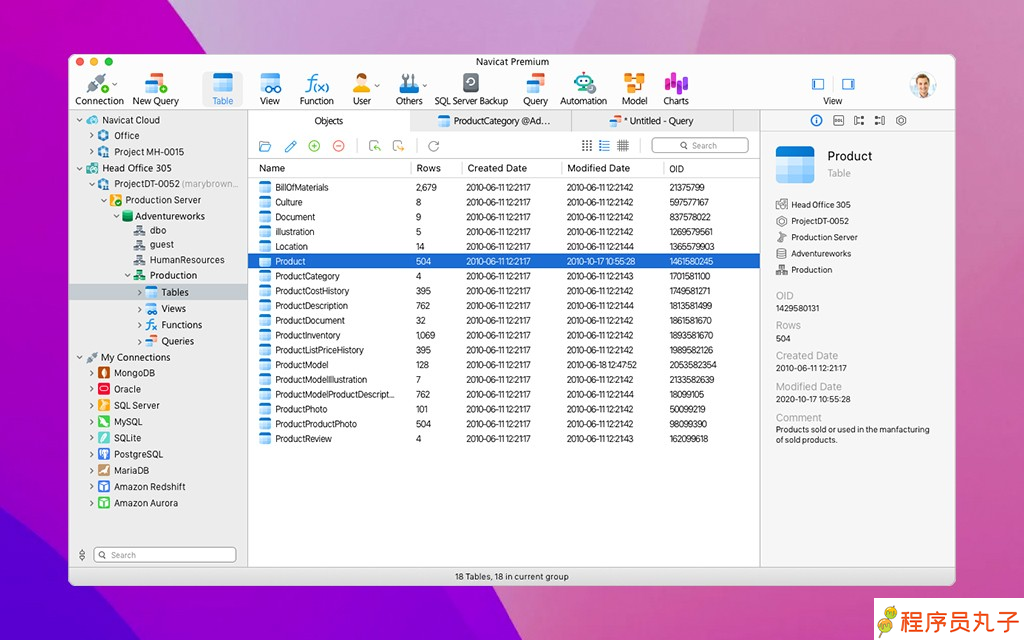Select the ProductModel table row
This screenshot has height=640, width=1024.
504,365
